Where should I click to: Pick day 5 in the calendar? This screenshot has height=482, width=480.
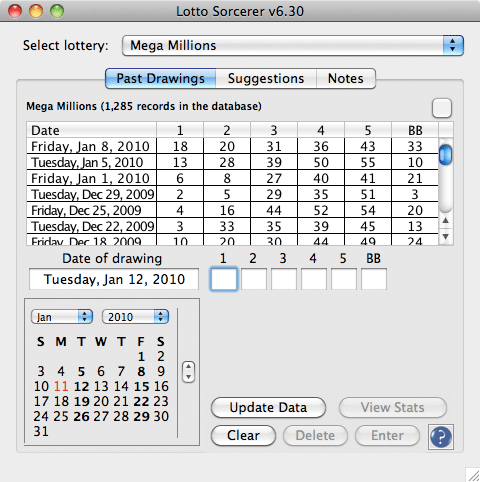(x=81, y=372)
